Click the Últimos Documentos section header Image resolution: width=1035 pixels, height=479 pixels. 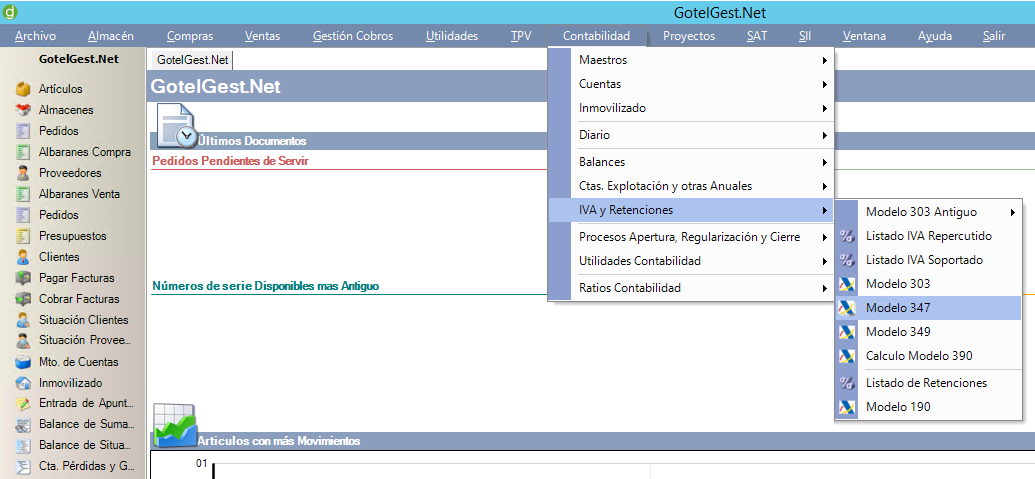(x=252, y=141)
